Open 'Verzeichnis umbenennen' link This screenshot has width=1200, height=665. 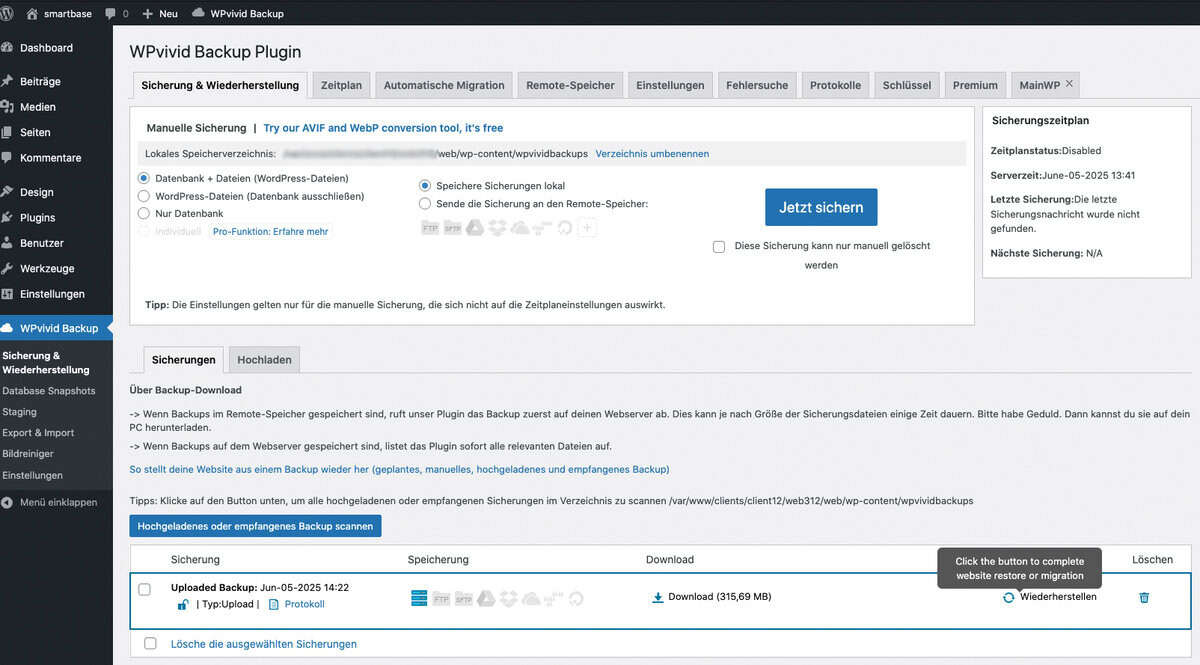point(652,154)
